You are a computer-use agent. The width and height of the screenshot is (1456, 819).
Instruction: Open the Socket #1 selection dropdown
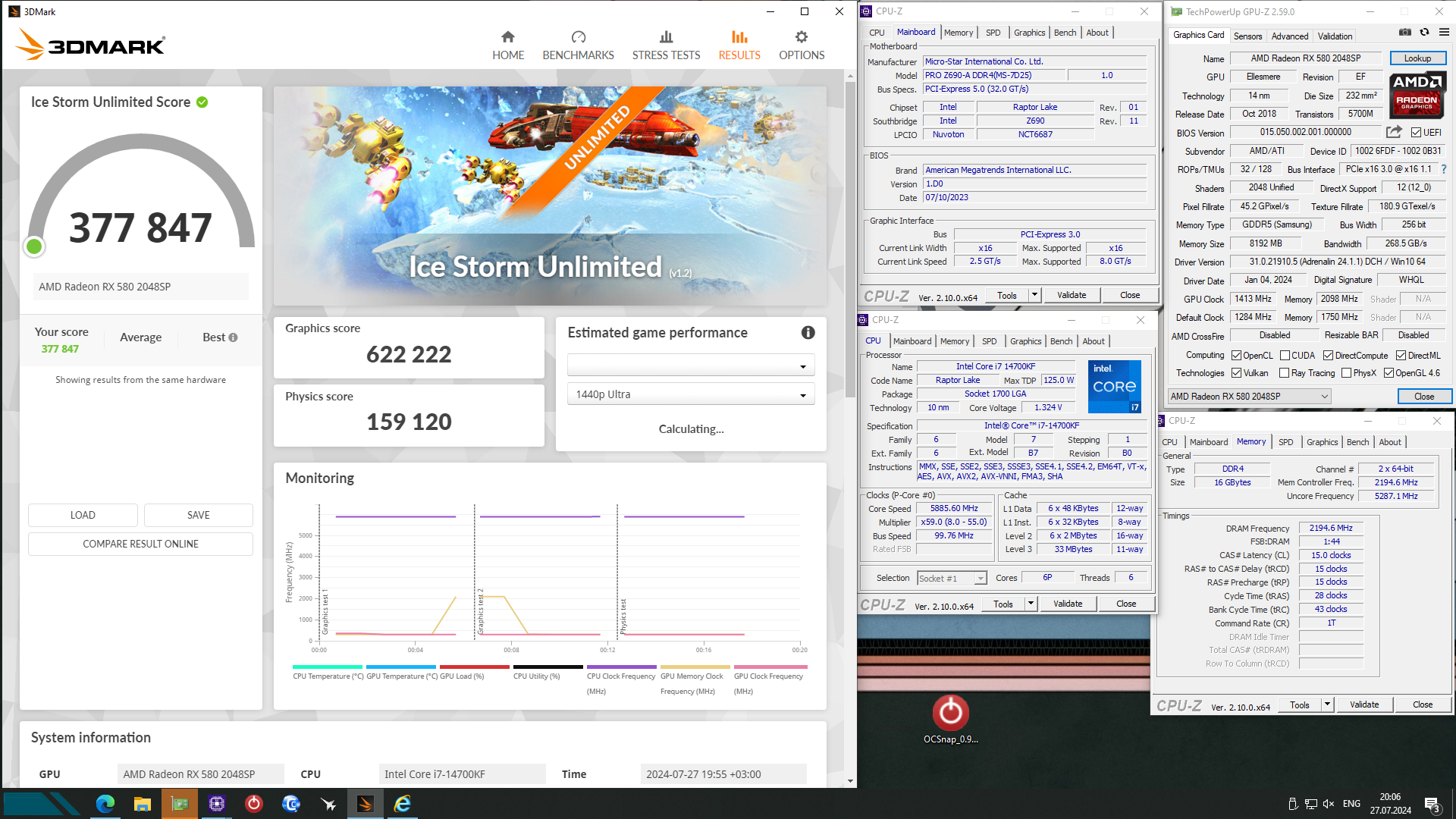[x=952, y=579]
